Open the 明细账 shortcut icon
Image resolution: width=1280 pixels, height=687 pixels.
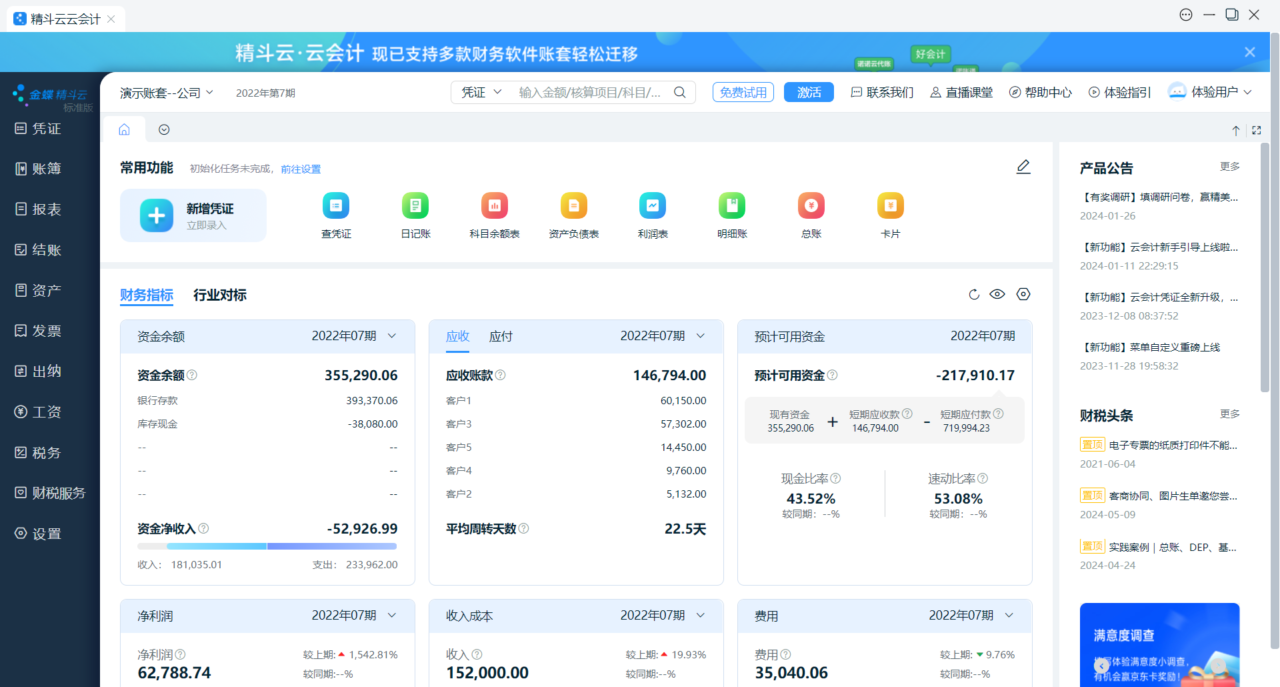tap(732, 206)
